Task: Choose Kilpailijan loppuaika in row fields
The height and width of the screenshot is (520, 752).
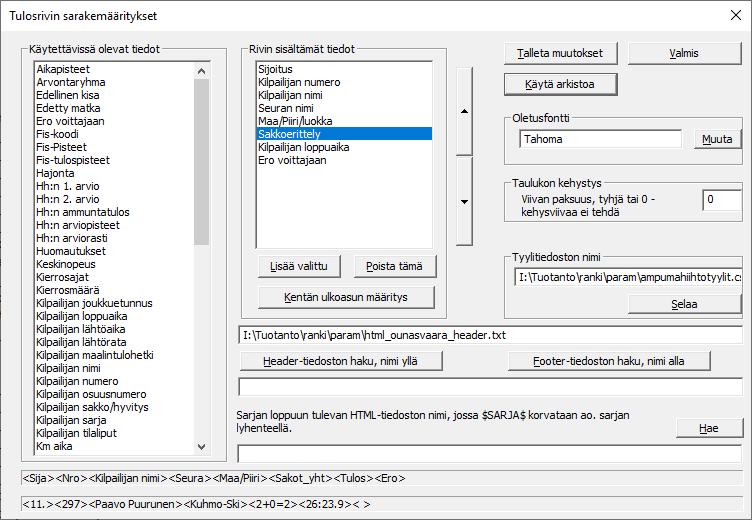Action: [304, 146]
